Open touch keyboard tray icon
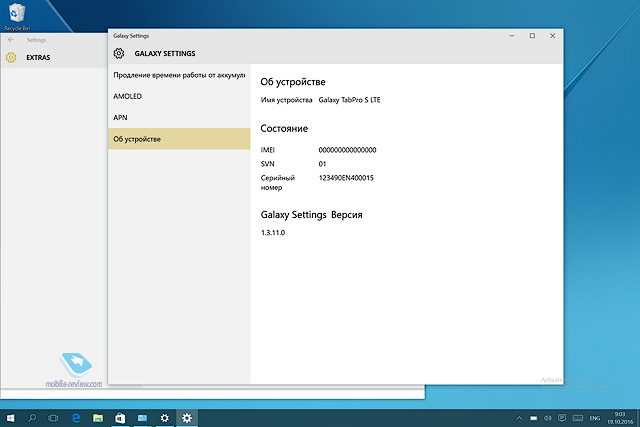 (x=578, y=418)
